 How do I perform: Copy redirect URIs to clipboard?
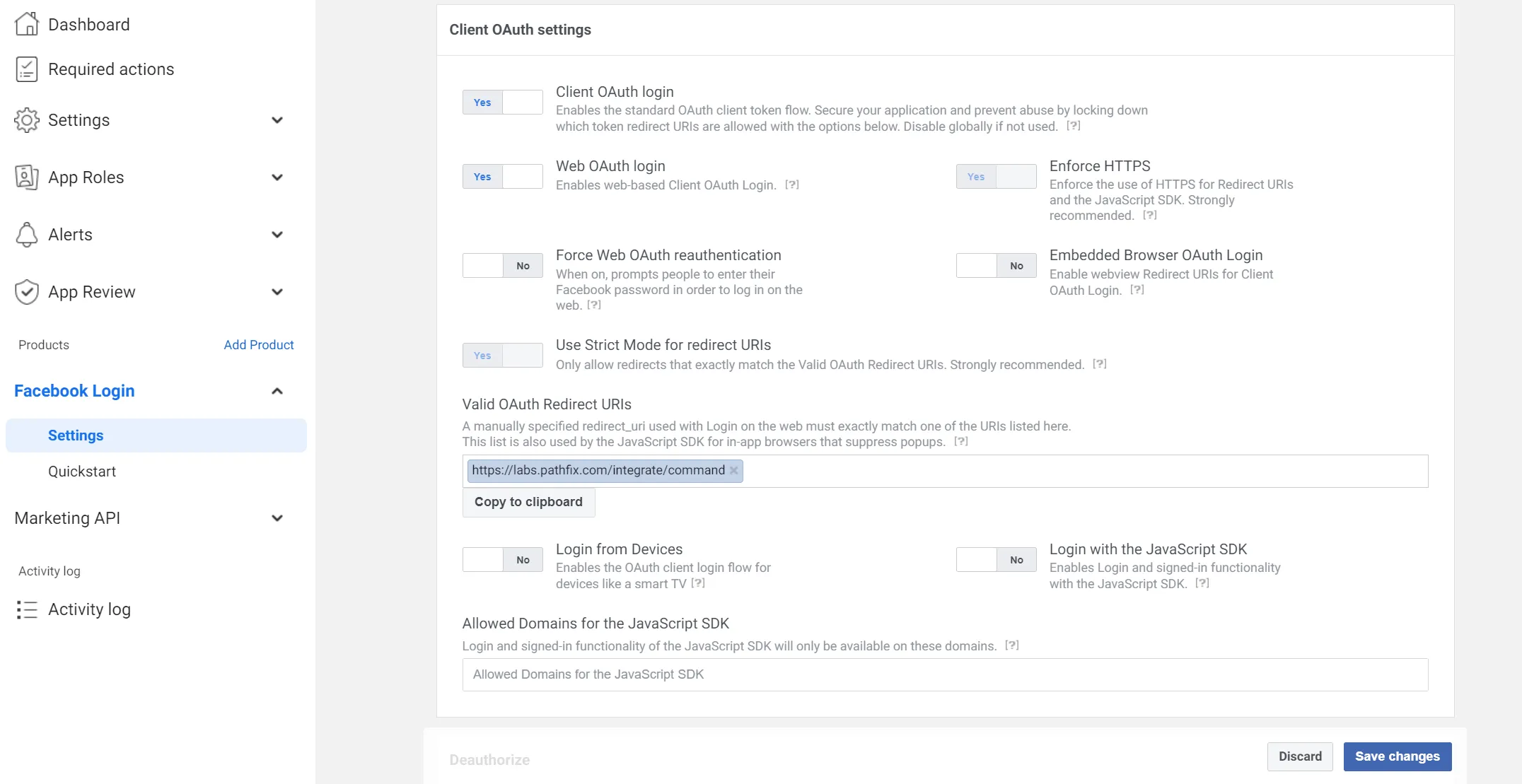pyautogui.click(x=528, y=502)
